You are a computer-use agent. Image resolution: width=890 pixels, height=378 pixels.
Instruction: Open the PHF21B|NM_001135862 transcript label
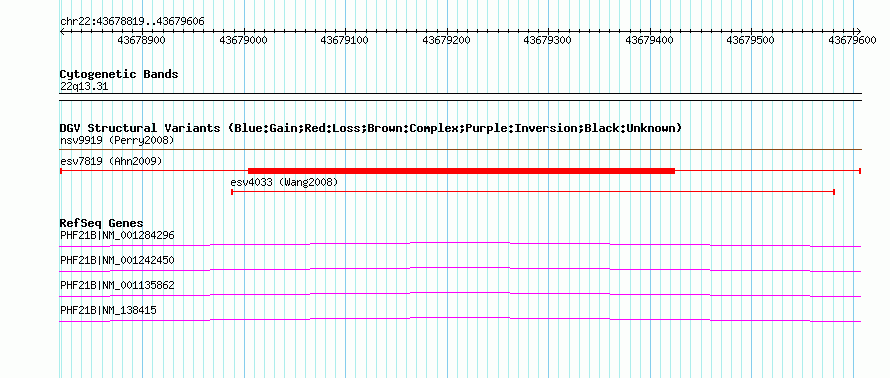(x=117, y=285)
